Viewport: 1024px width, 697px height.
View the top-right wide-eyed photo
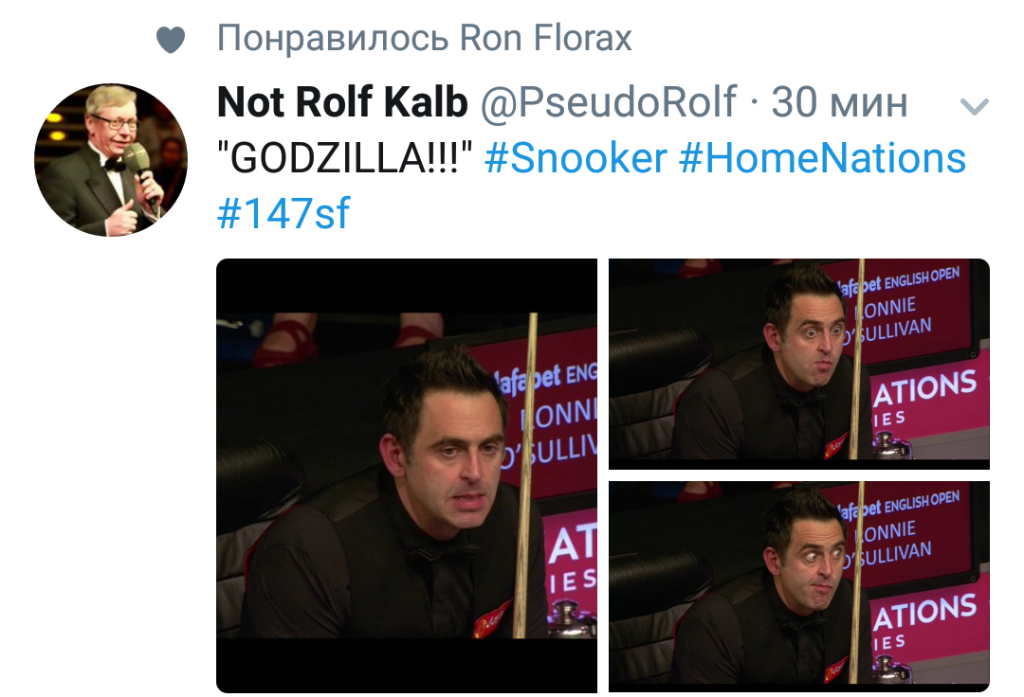coord(799,364)
